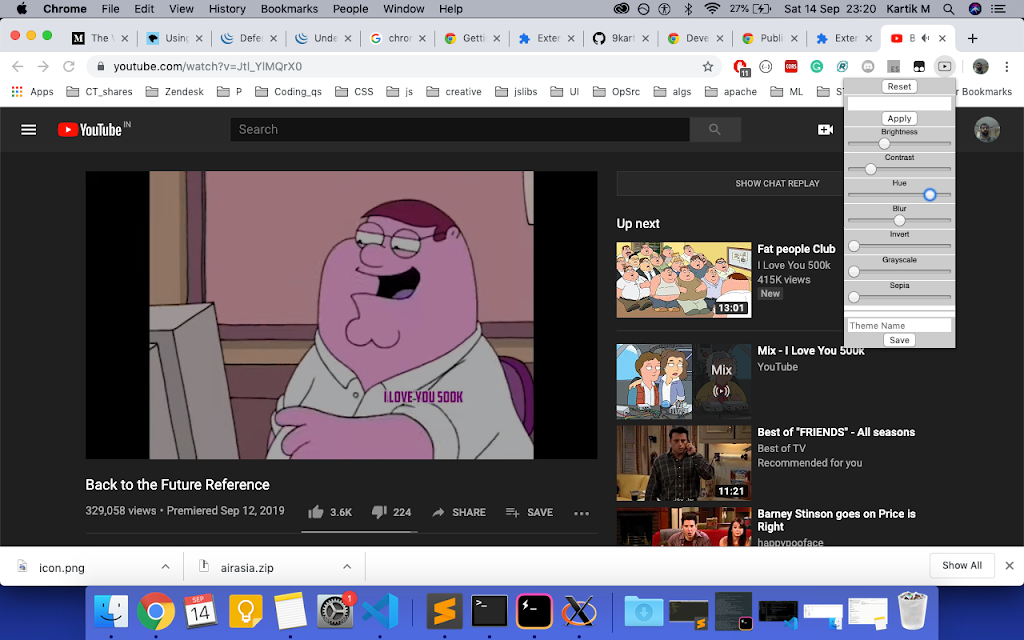Open Best of FRIENDS video thumbnail
1024x640 pixels.
pyautogui.click(x=684, y=463)
